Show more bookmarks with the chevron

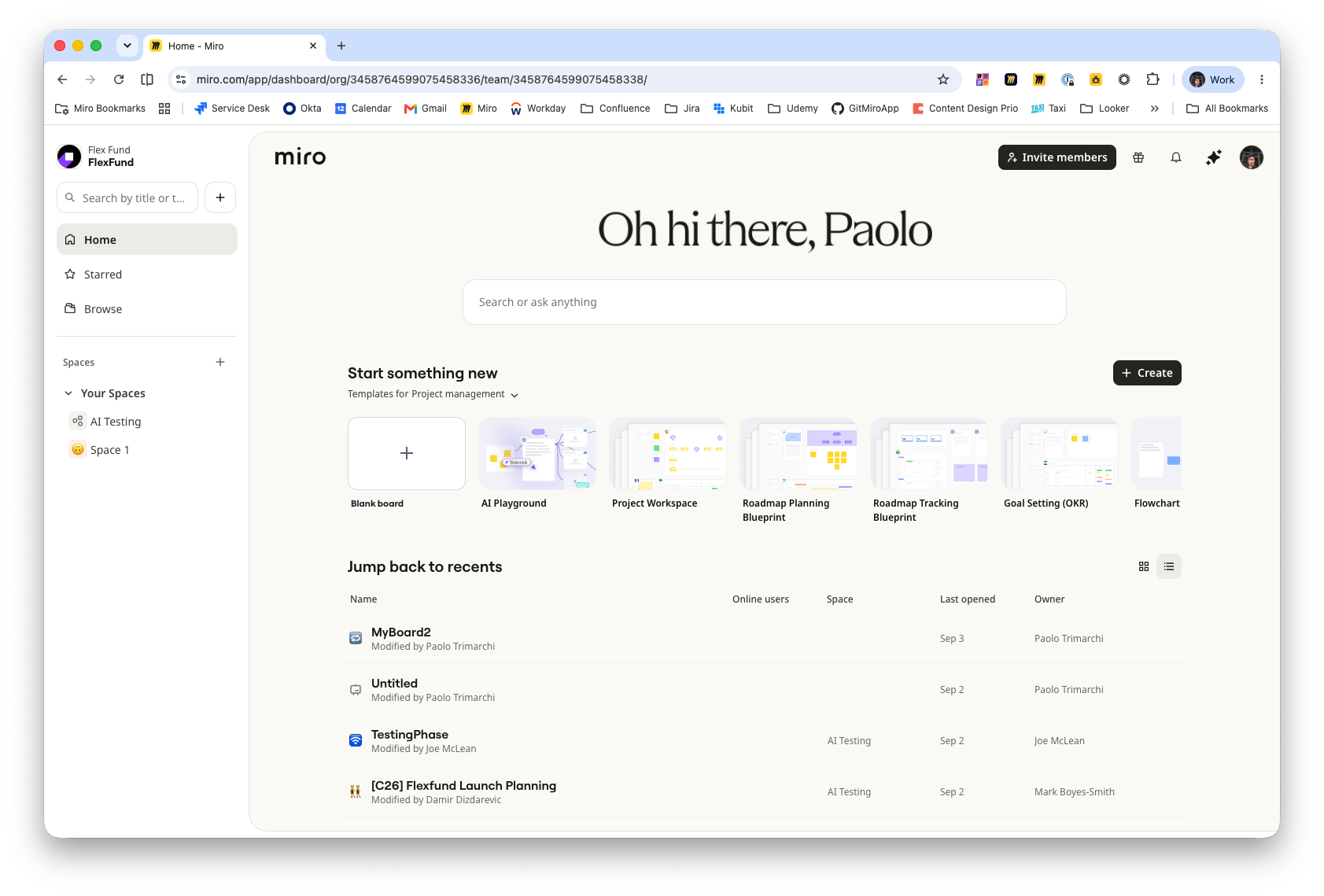1154,109
